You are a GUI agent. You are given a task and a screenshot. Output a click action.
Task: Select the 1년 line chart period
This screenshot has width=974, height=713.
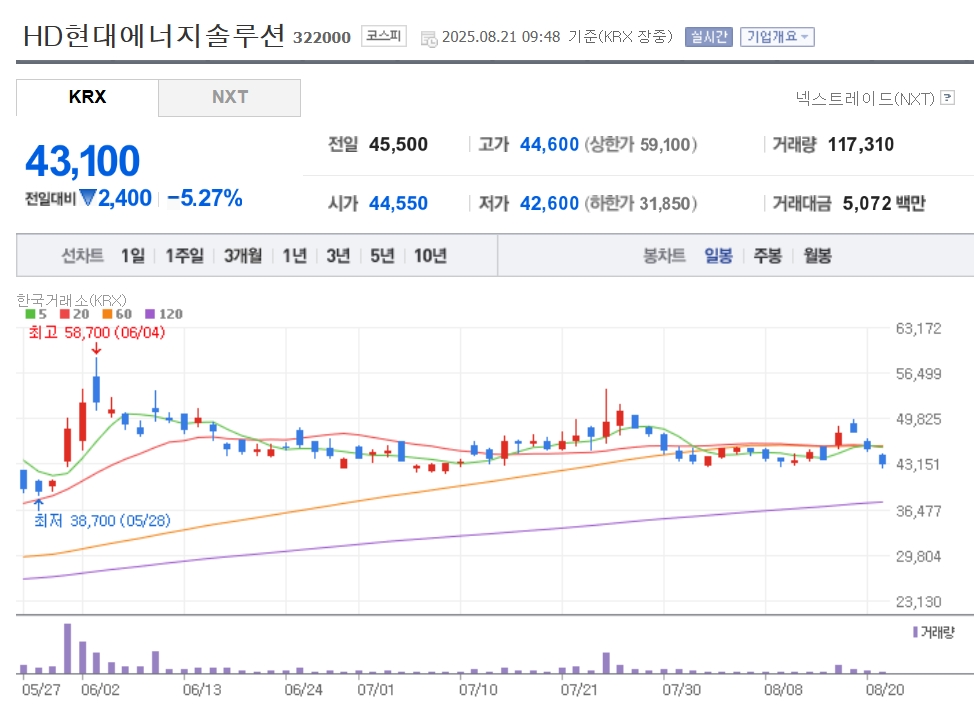tap(294, 255)
